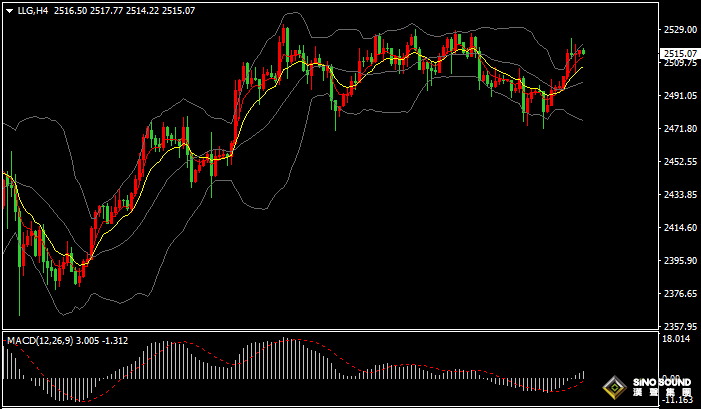Click the 2414.60 price axis label

[679, 228]
